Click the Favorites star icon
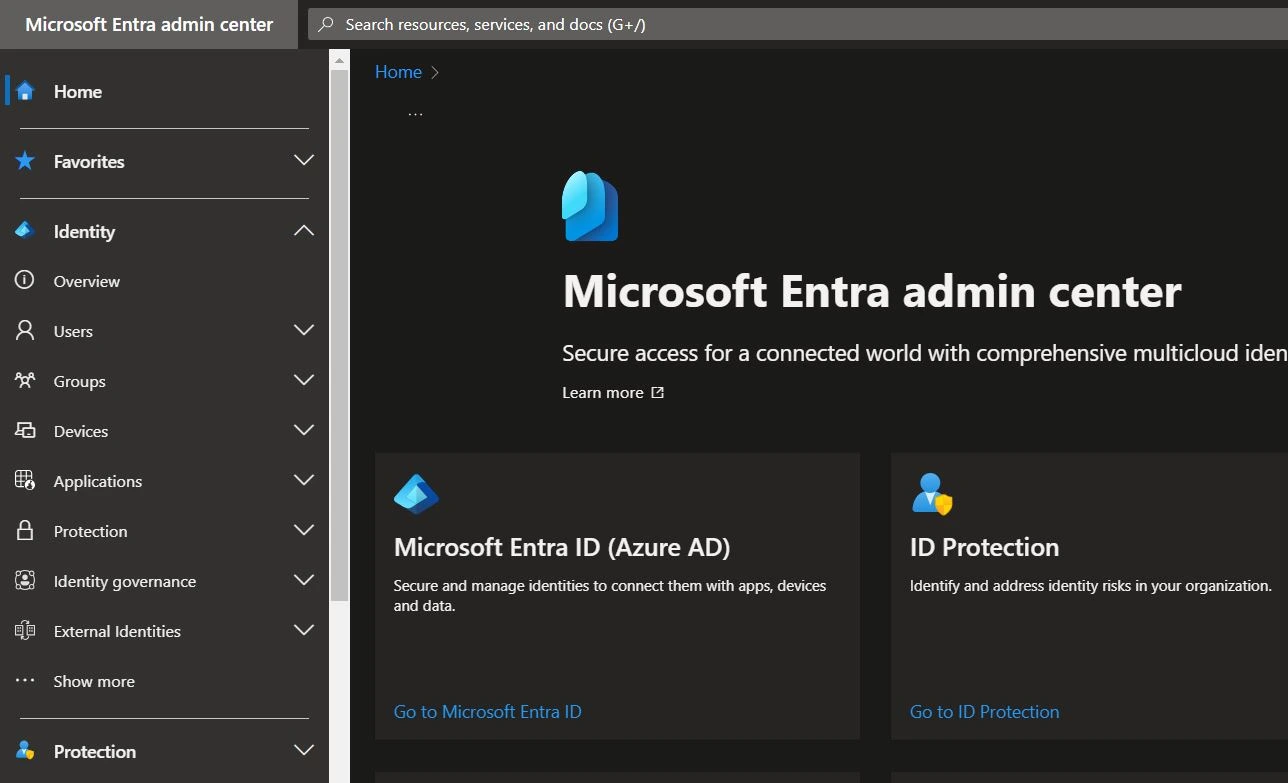This screenshot has height=783, width=1288. click(x=25, y=161)
